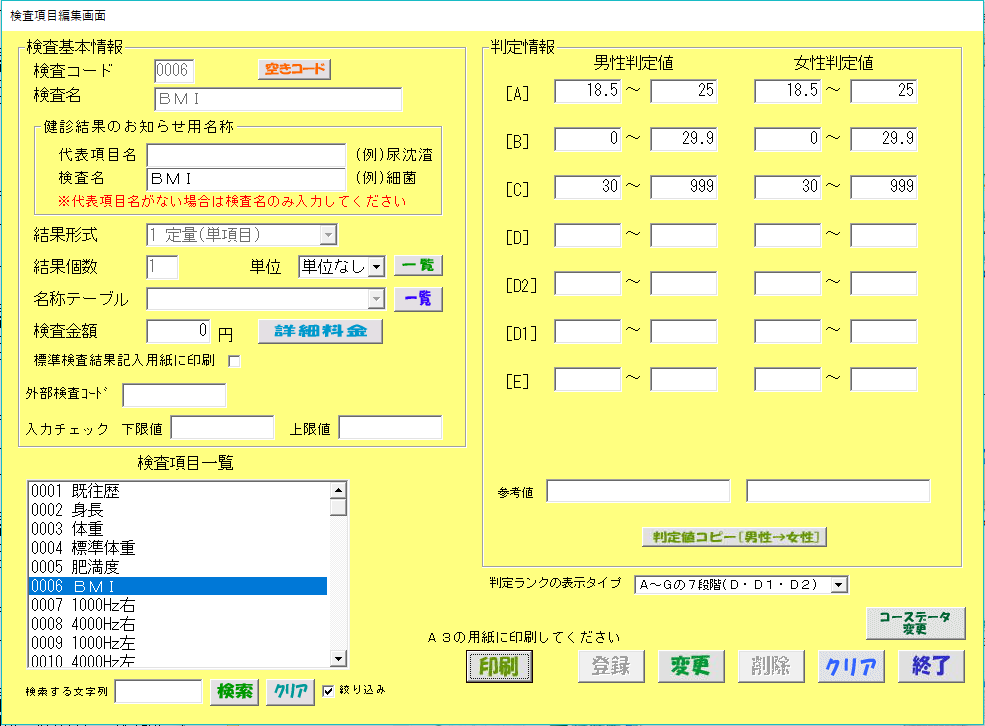Click the 検索する文字列 input field
This screenshot has height=726, width=985.
[x=159, y=691]
